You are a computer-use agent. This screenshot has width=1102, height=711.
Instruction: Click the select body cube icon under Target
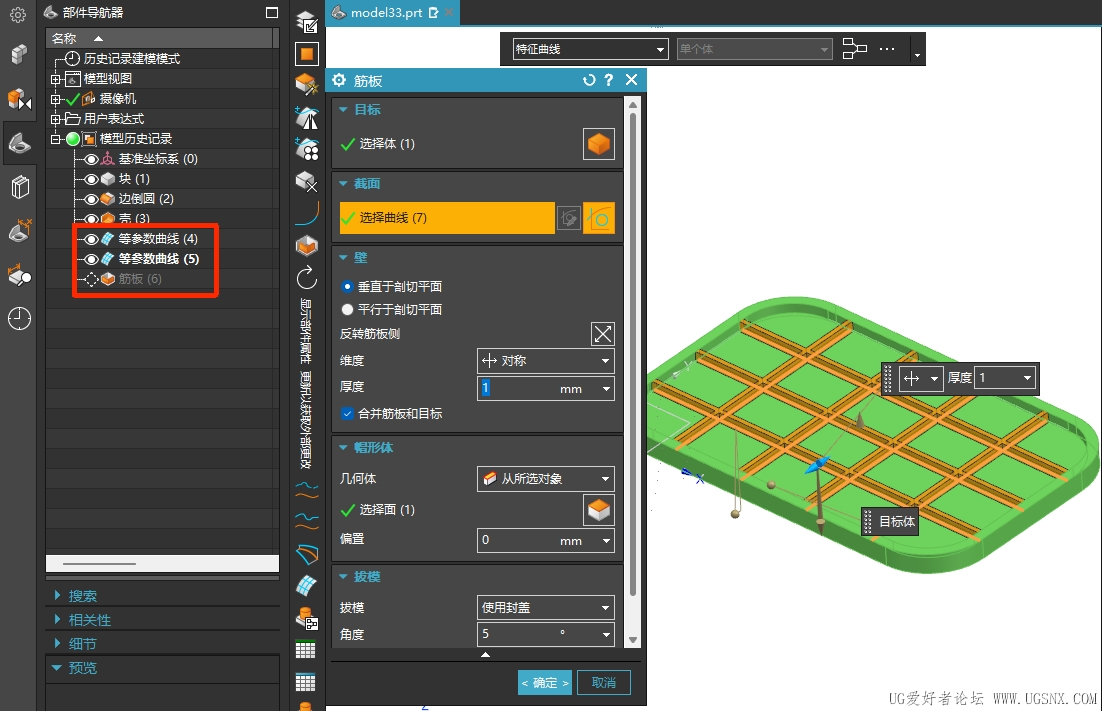point(599,144)
